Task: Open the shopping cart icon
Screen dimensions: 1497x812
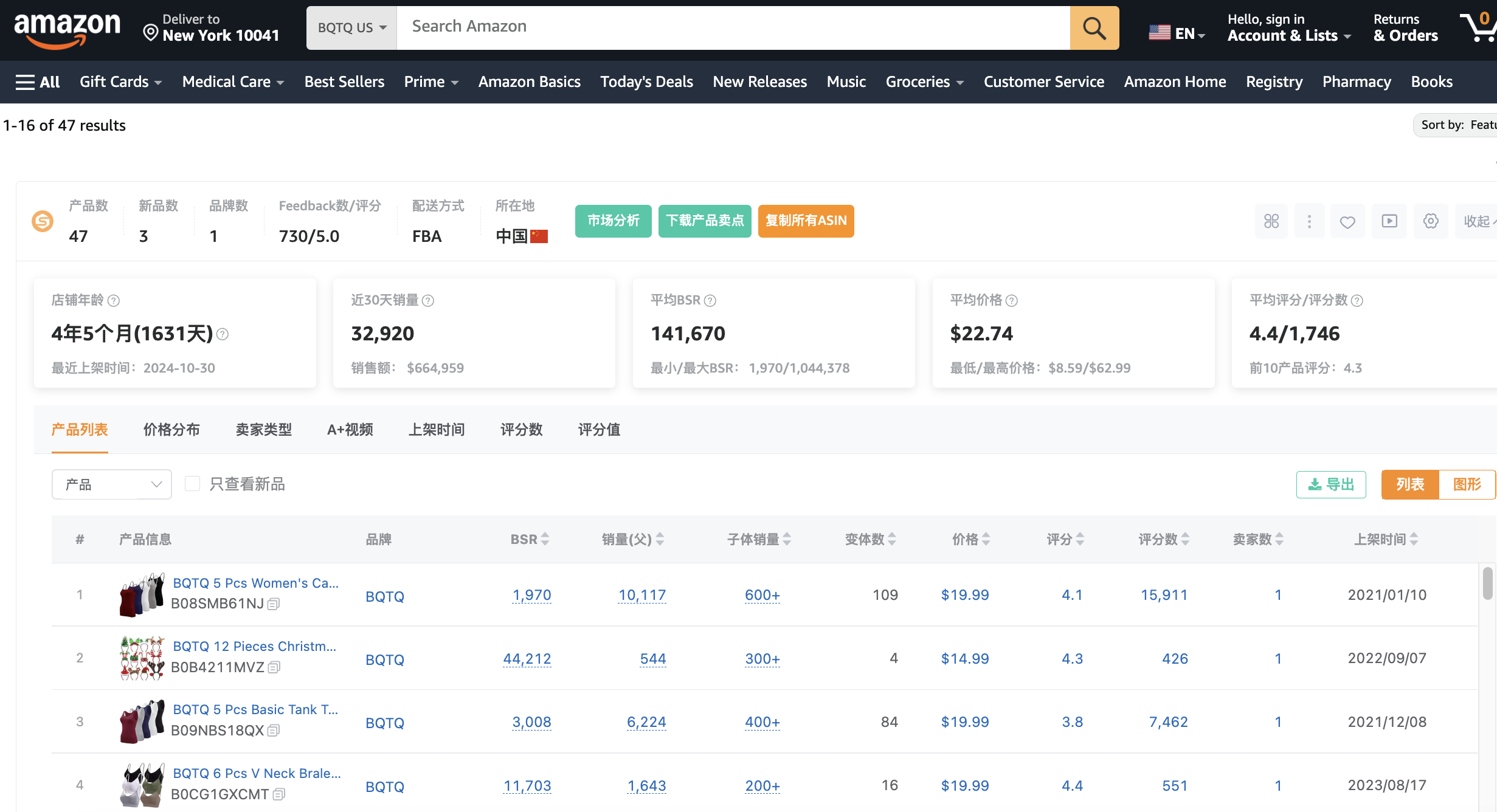Action: [1479, 28]
